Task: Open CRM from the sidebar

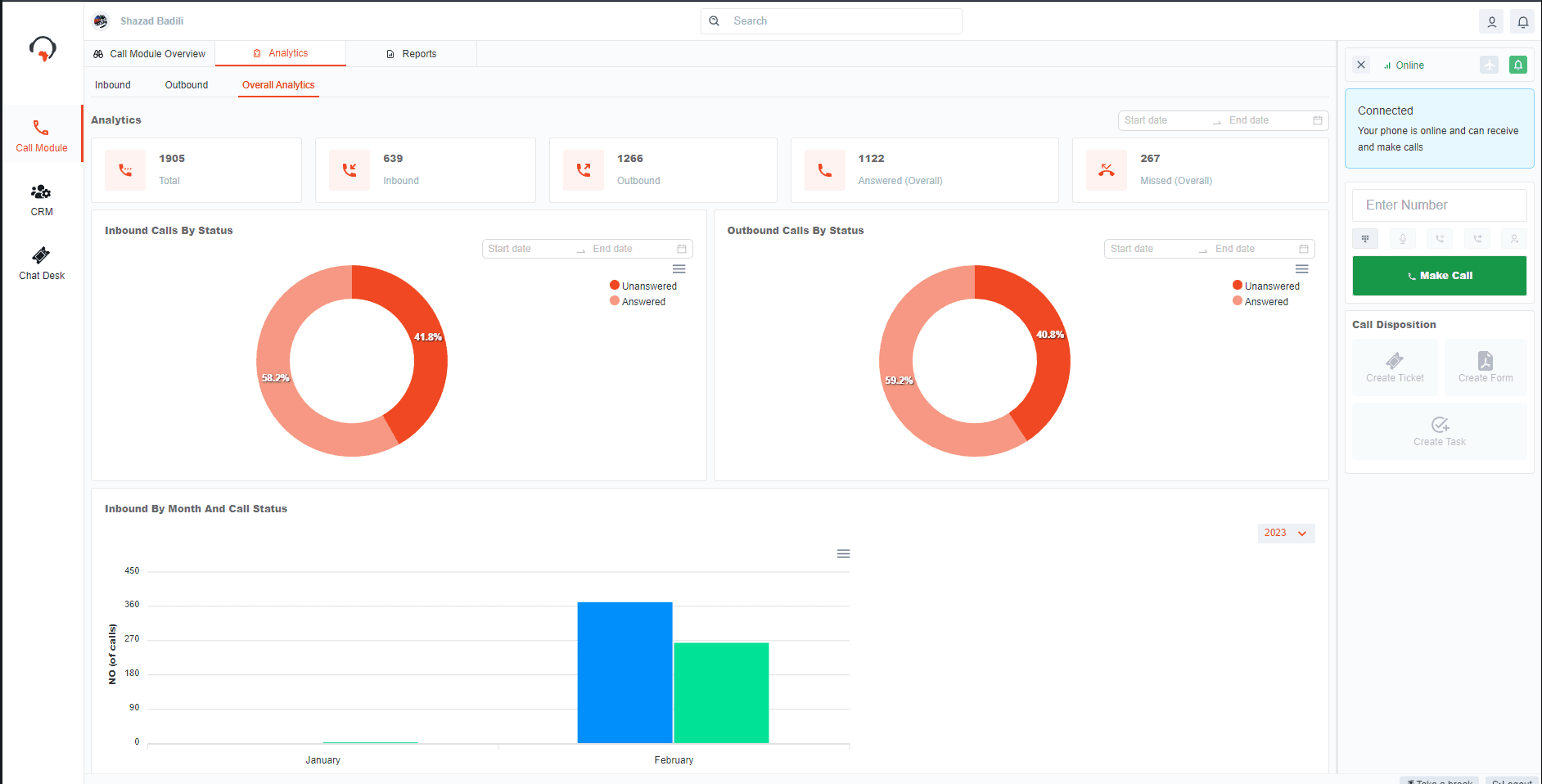Action: (x=42, y=200)
